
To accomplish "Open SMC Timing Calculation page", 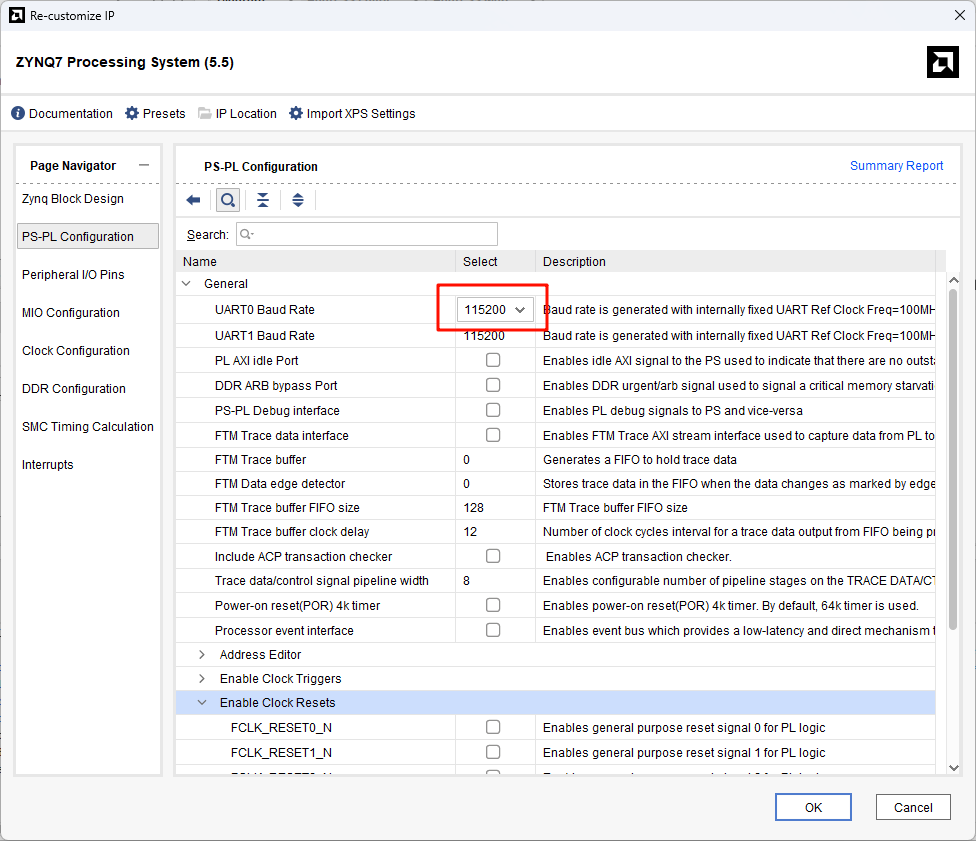I will [88, 426].
